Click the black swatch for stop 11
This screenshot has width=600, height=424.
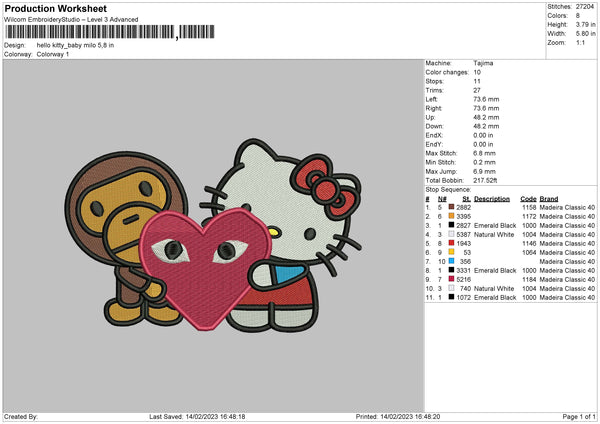click(x=452, y=297)
